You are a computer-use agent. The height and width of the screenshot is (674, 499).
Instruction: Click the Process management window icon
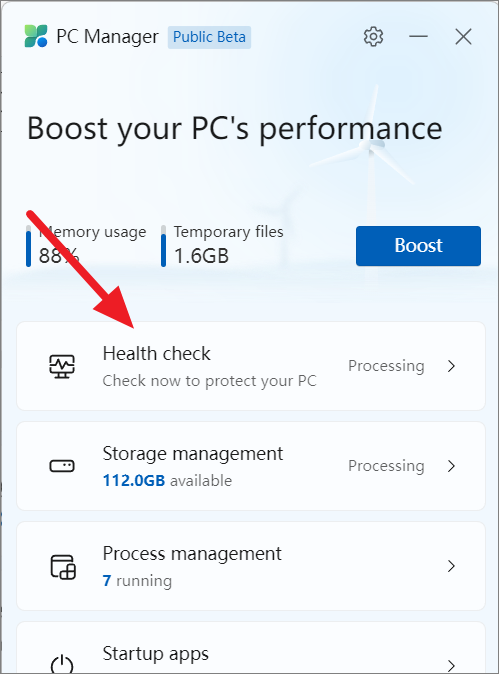63,567
